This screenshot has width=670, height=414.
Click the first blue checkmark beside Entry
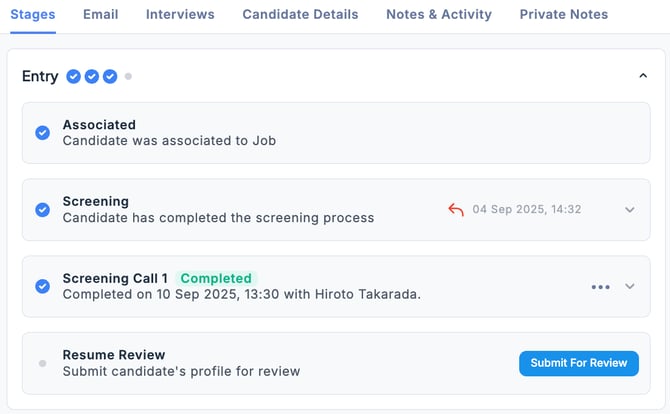(74, 76)
